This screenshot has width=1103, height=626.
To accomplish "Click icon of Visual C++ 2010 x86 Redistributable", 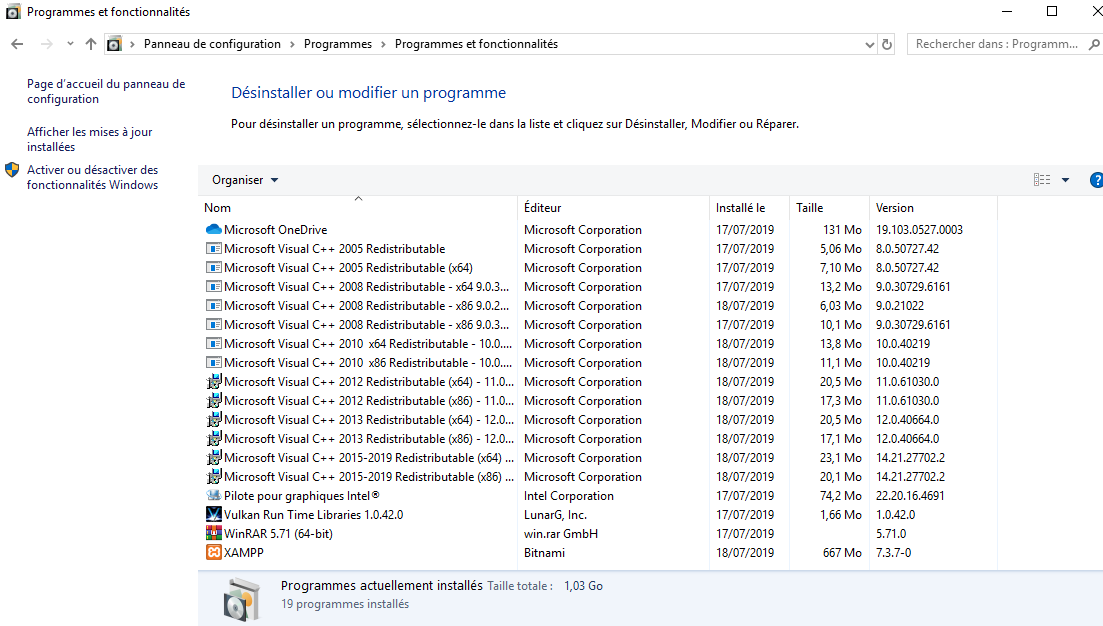I will pos(214,362).
